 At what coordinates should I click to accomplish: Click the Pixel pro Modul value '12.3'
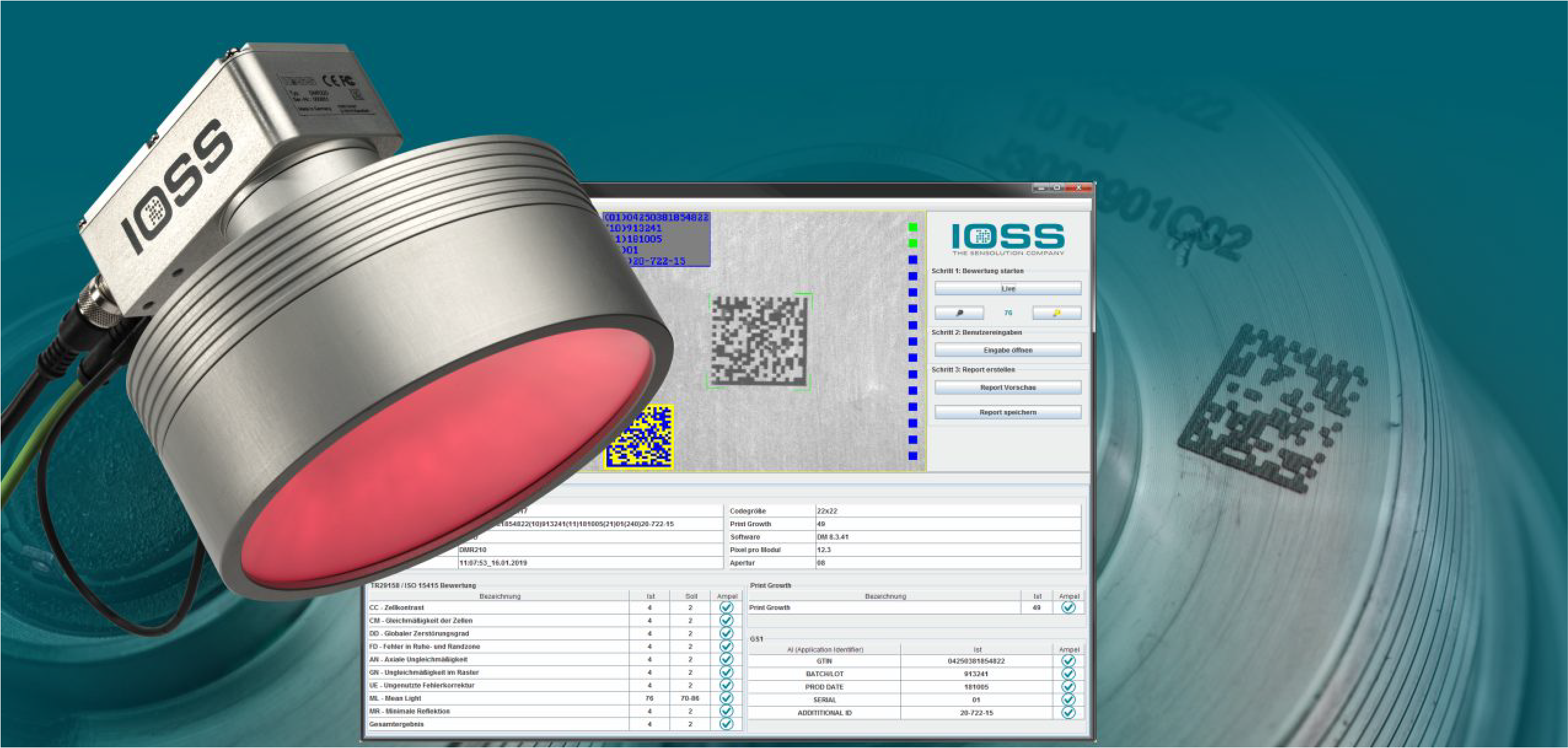824,550
